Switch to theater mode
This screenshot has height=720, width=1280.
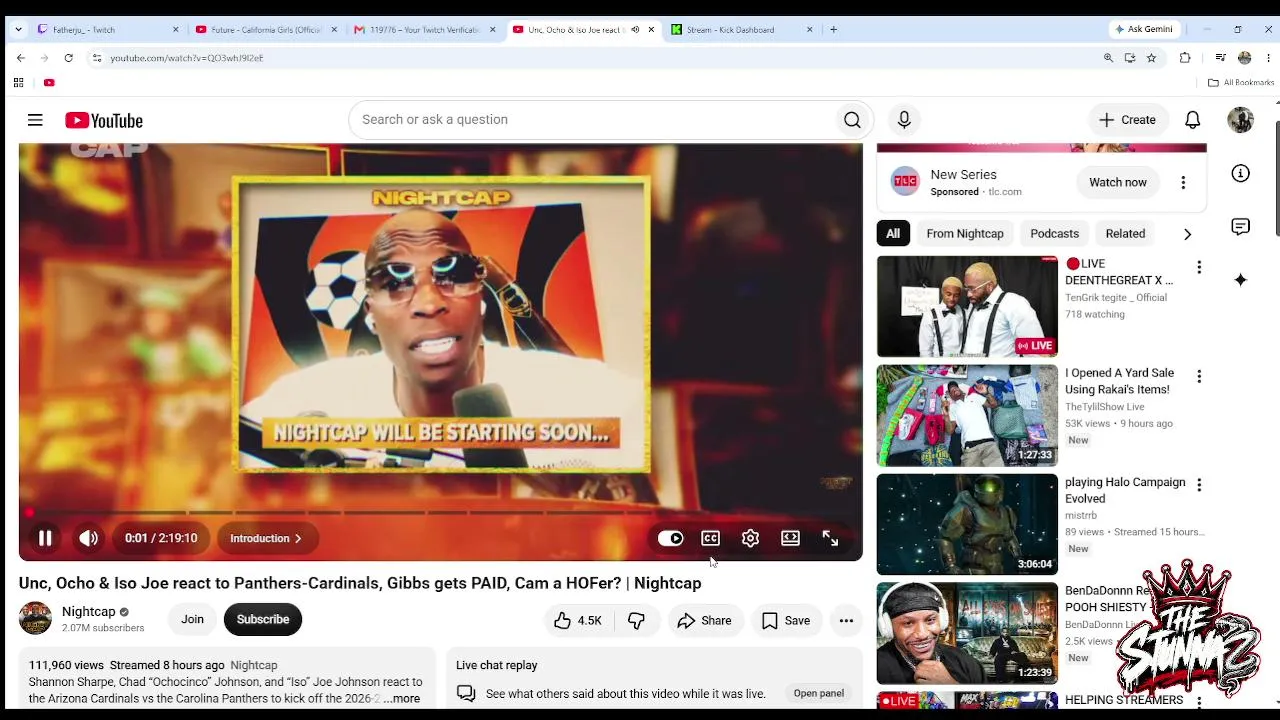790,538
